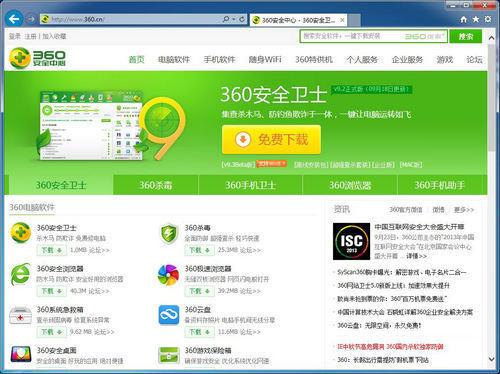Click the 加入收藏 link

pyautogui.click(x=54, y=36)
